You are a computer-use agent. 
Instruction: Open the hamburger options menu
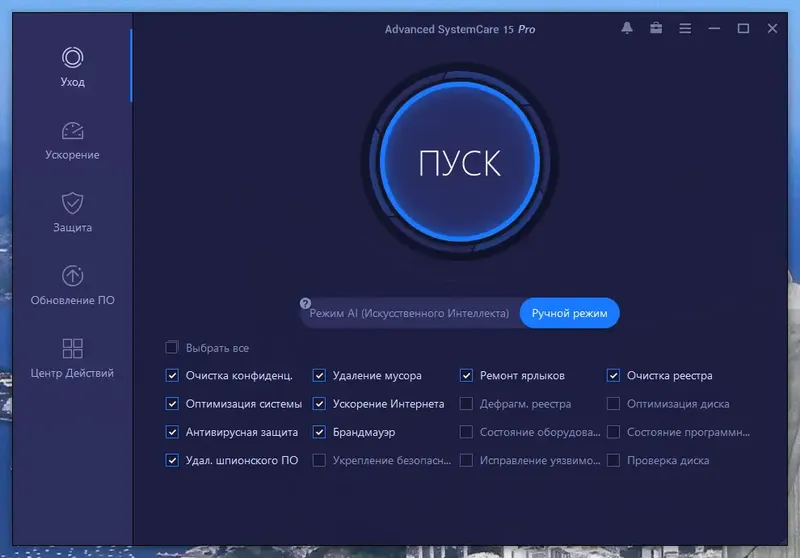click(685, 29)
